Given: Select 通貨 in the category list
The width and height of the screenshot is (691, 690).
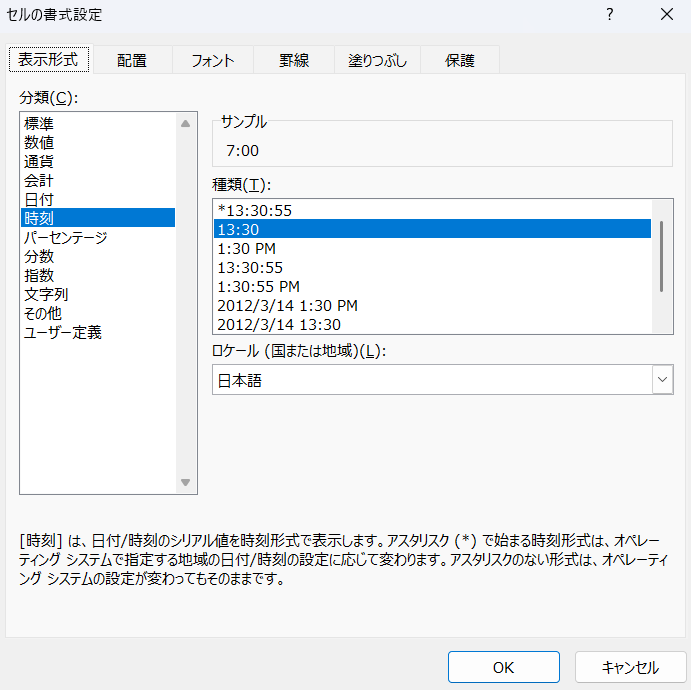Looking at the screenshot, I should pyautogui.click(x=39, y=161).
